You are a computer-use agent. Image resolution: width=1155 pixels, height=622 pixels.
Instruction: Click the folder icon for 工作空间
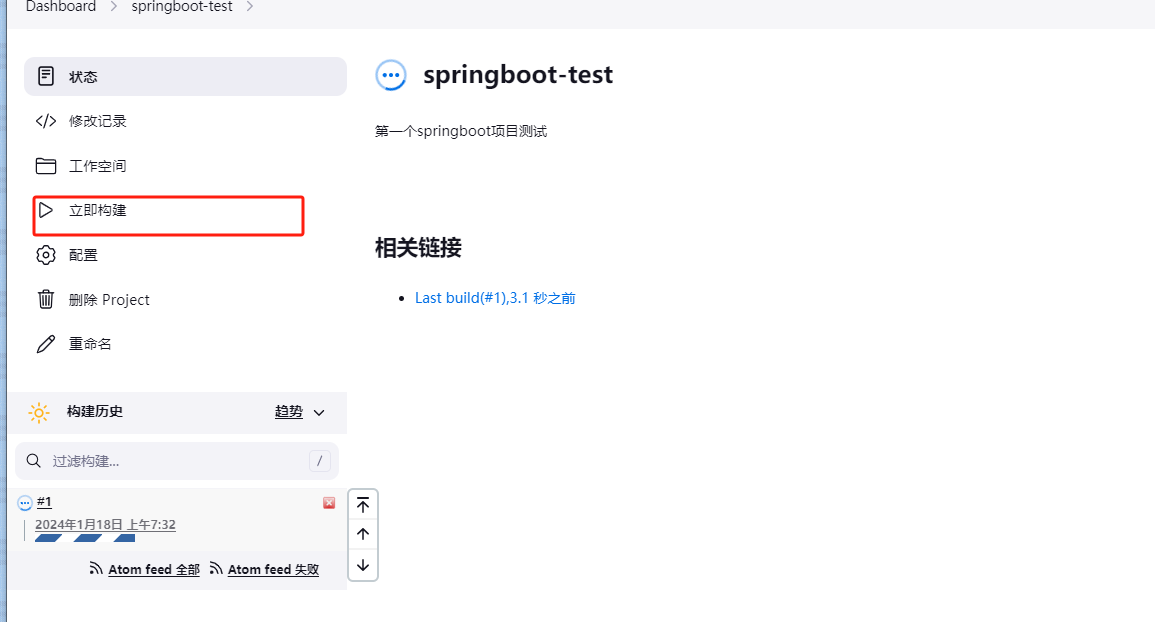(46, 166)
